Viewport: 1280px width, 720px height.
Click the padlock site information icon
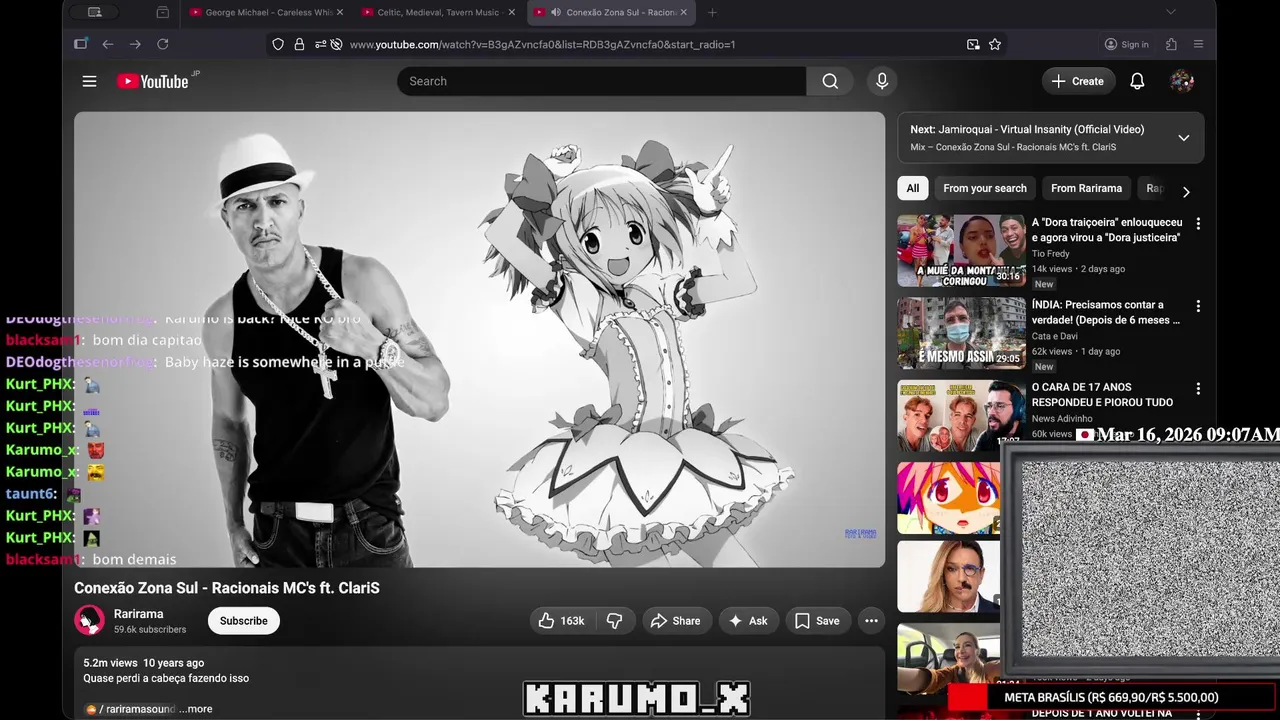click(x=299, y=44)
